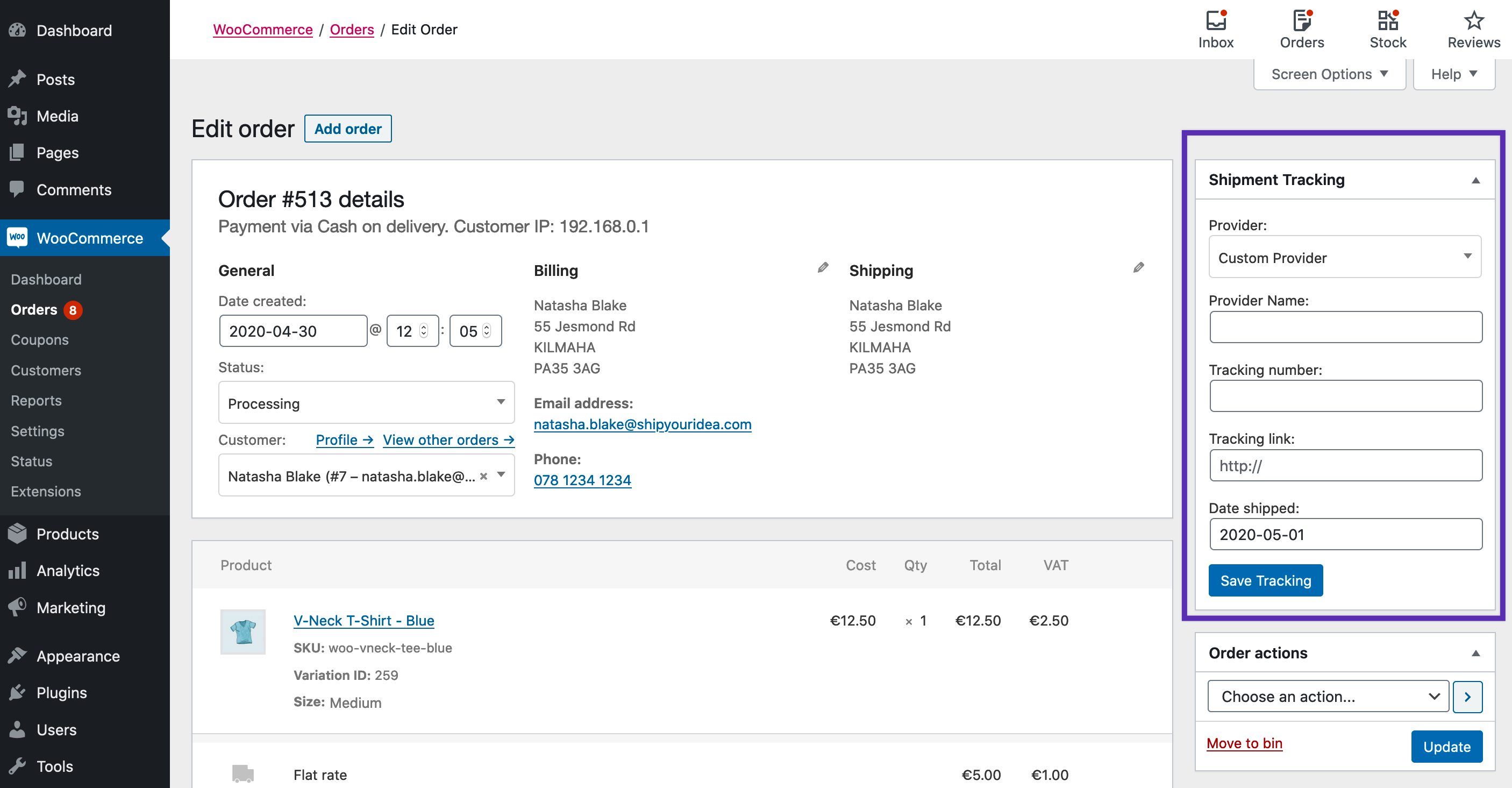This screenshot has width=1512, height=788.
Task: Click the Tracking link input field
Action: pyautogui.click(x=1345, y=465)
